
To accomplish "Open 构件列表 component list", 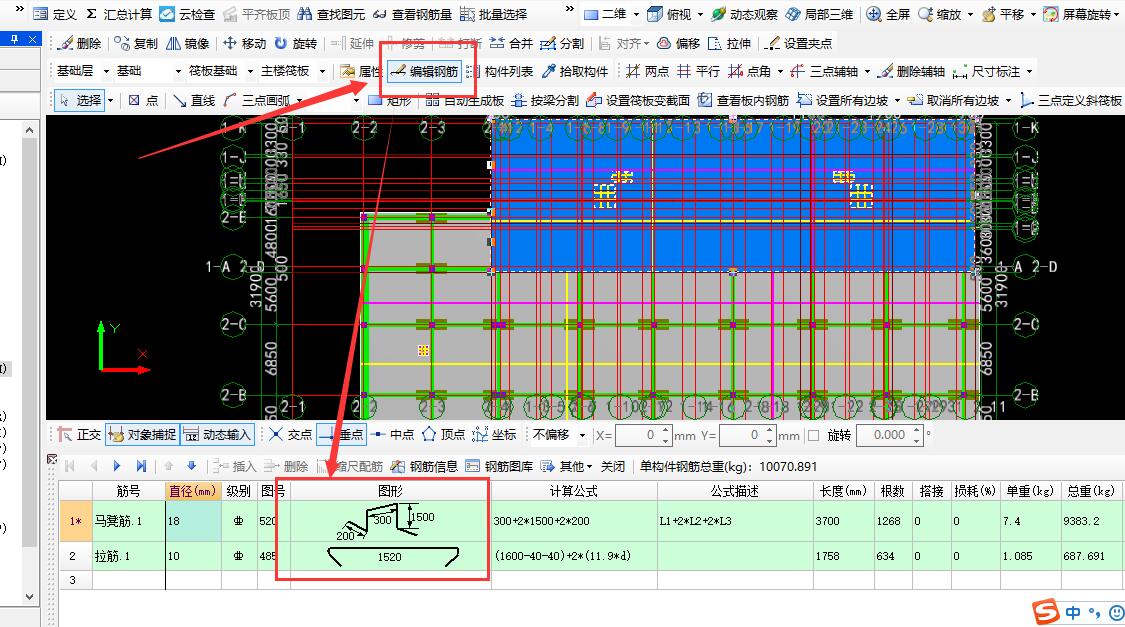I will pyautogui.click(x=499, y=71).
